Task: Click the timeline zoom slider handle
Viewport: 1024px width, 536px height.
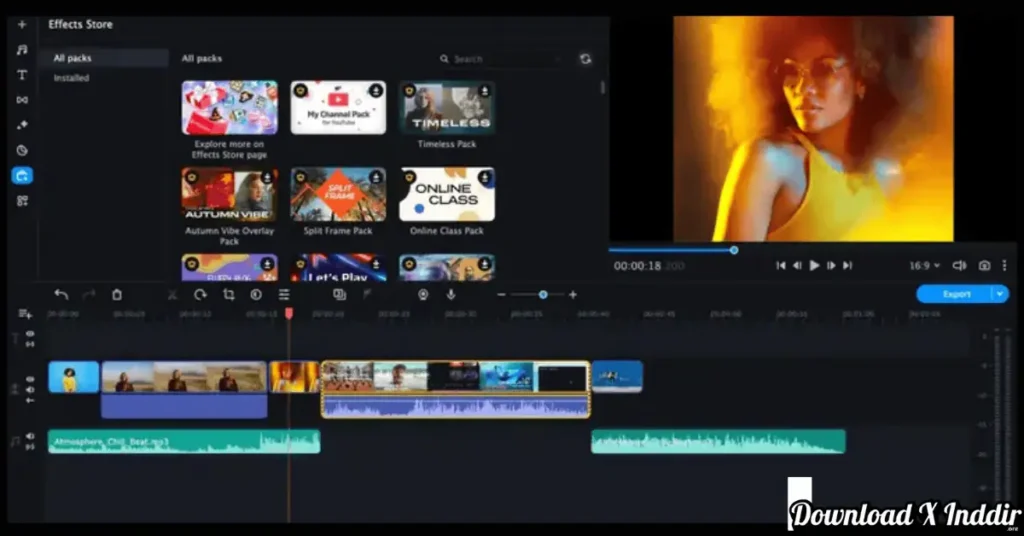Action: point(543,294)
